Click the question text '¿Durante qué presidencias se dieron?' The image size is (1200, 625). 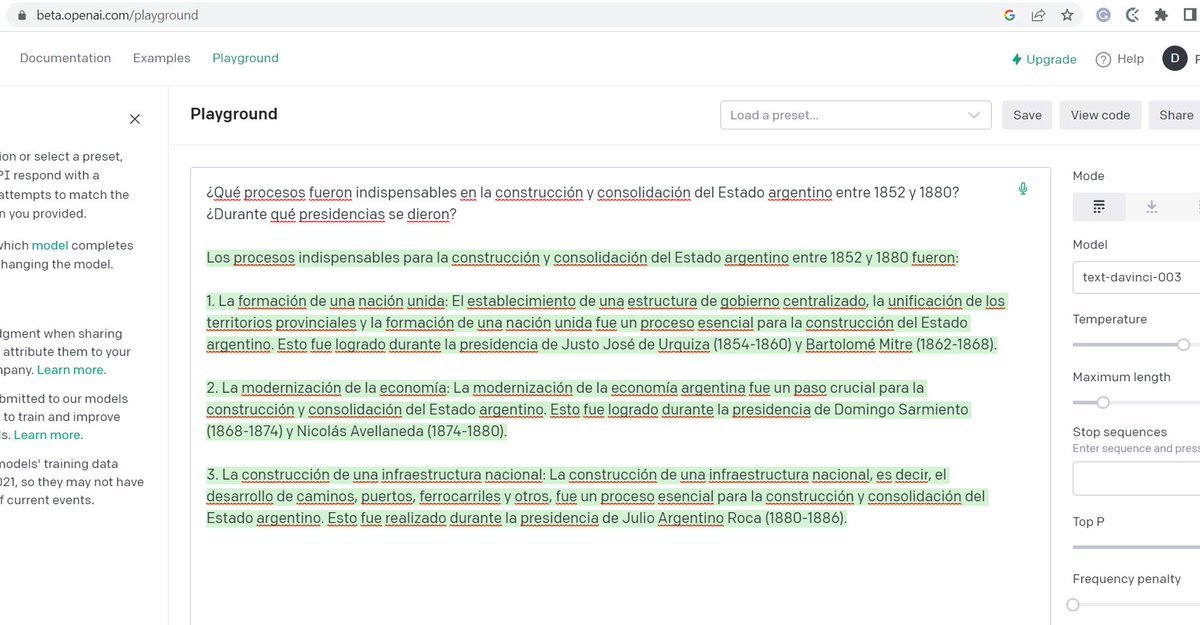[x=331, y=214]
